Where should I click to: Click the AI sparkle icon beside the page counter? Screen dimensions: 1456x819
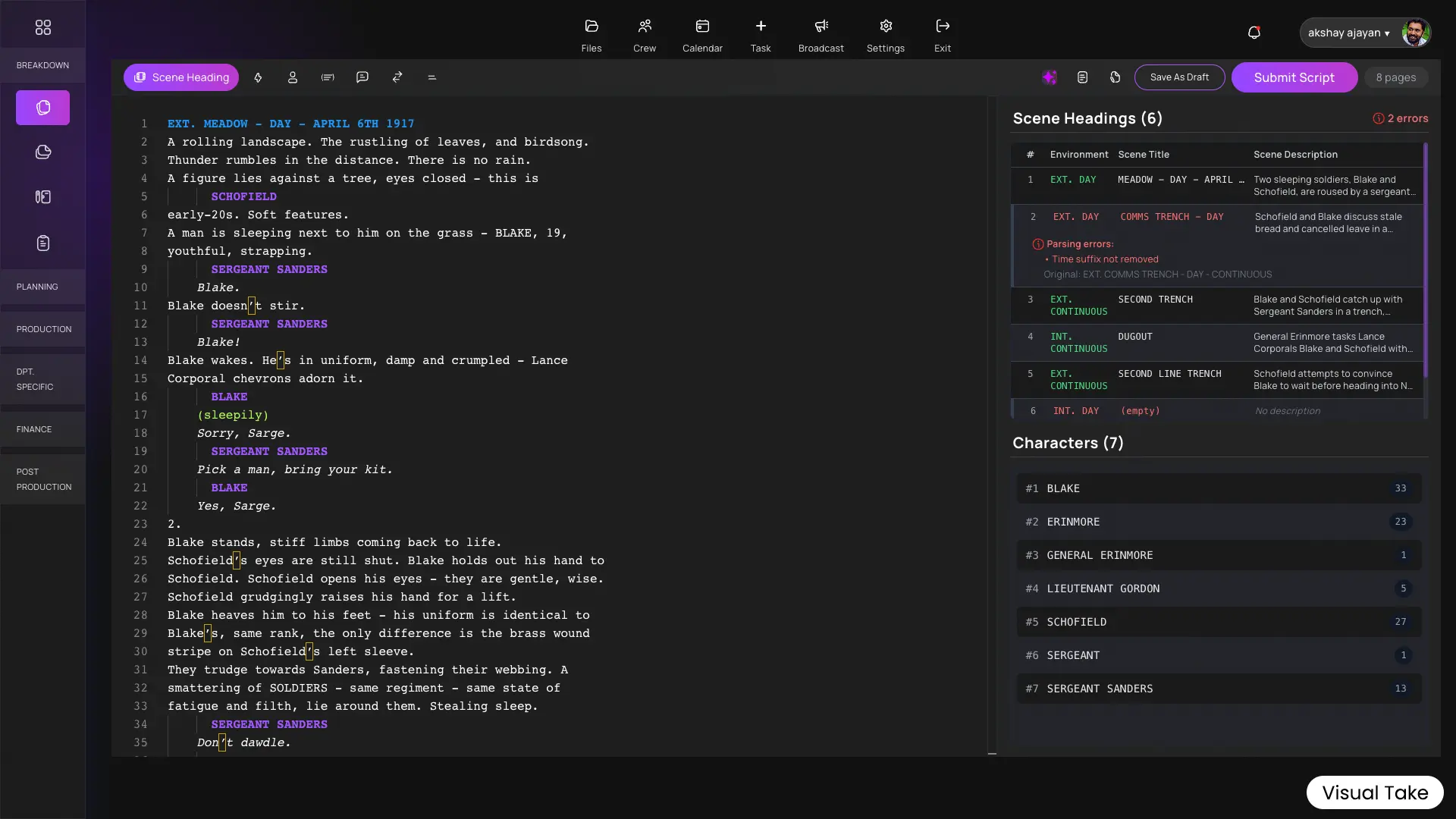pos(1050,77)
